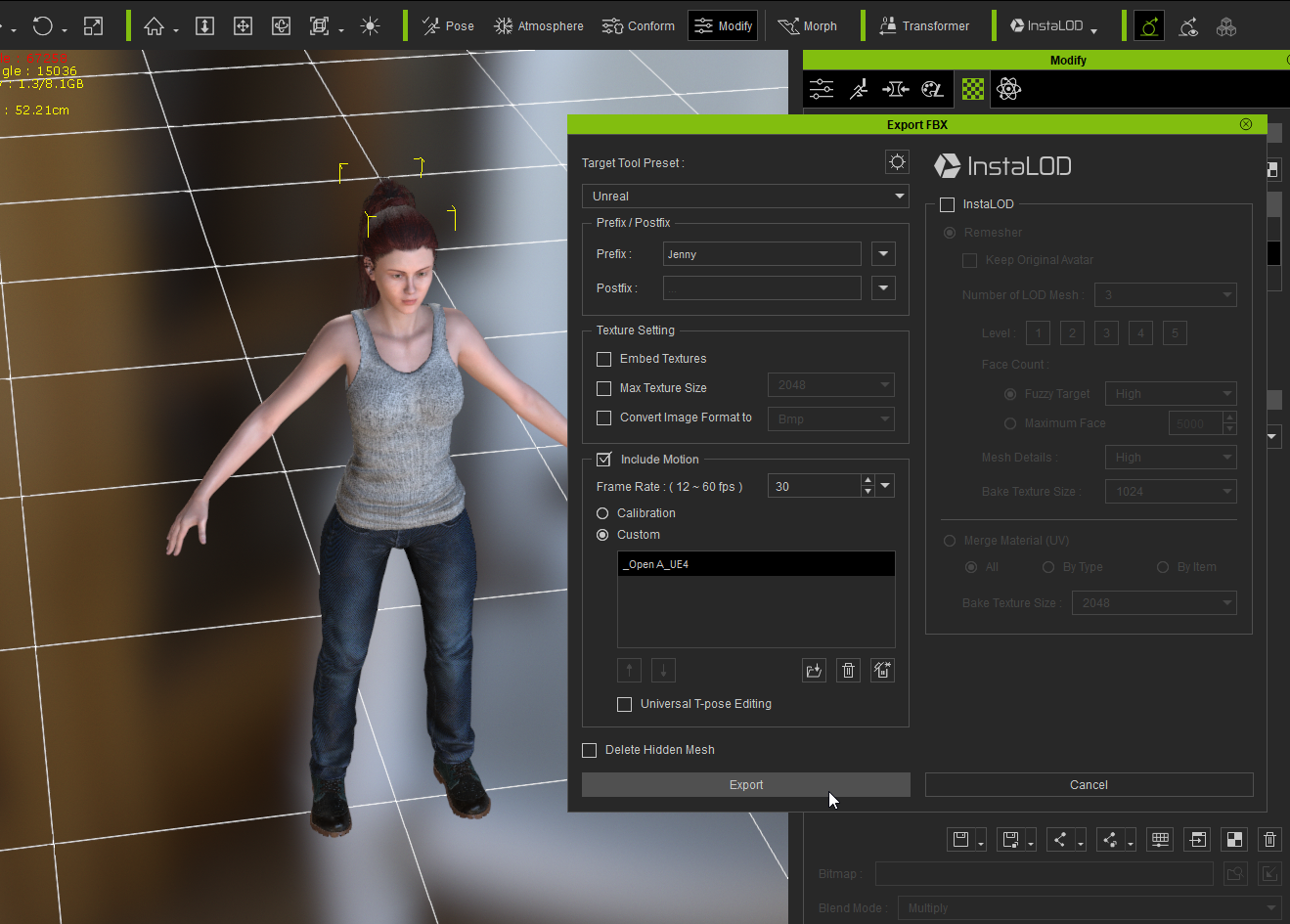Select the rotate object tool icon
Screen dimensions: 1290x924
pyautogui.click(x=281, y=26)
